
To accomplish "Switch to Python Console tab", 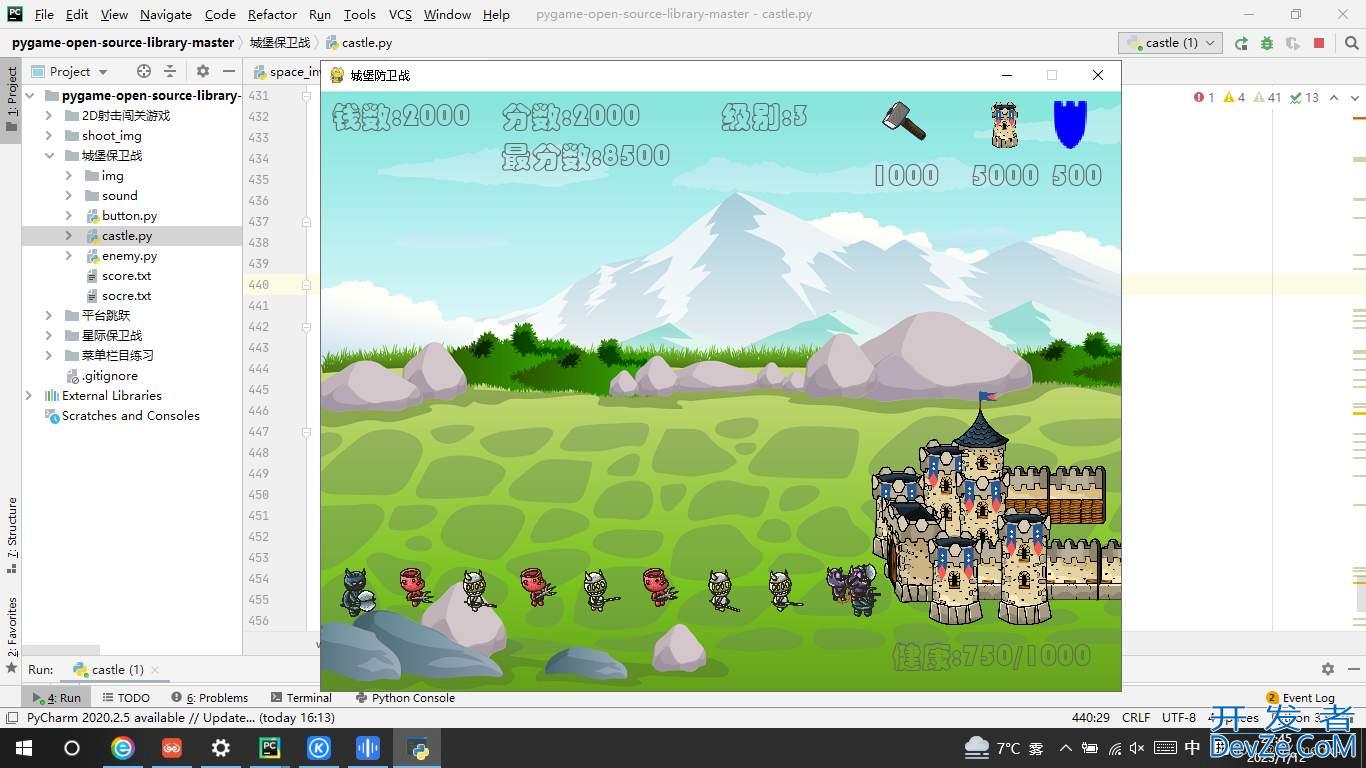I will pyautogui.click(x=404, y=698).
